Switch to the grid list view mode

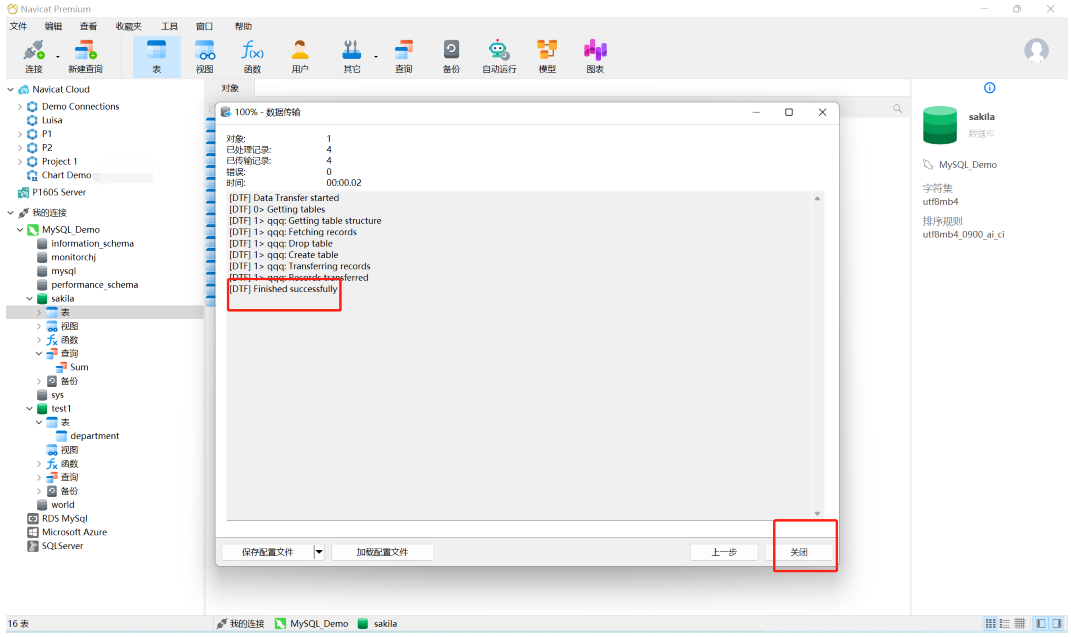pyautogui.click(x=991, y=623)
